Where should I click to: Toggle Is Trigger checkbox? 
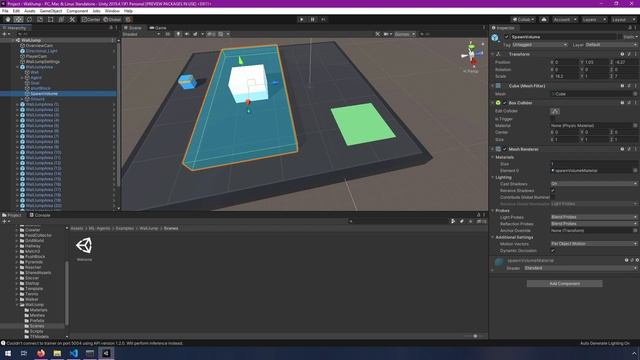553,119
